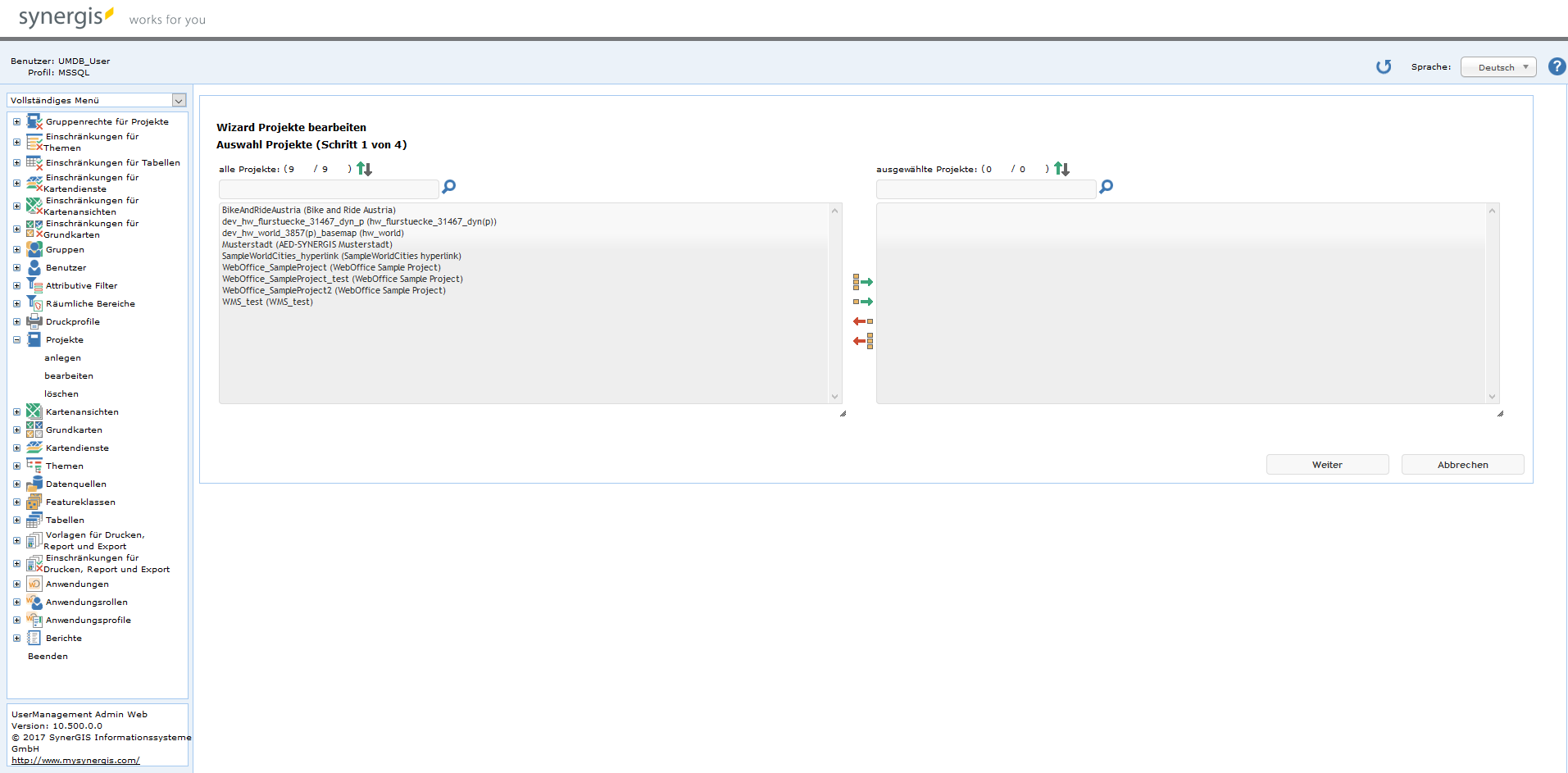Screen dimensions: 1568x773
Task: Open the Sprache language dropdown showing Deutsch
Action: pos(1498,67)
